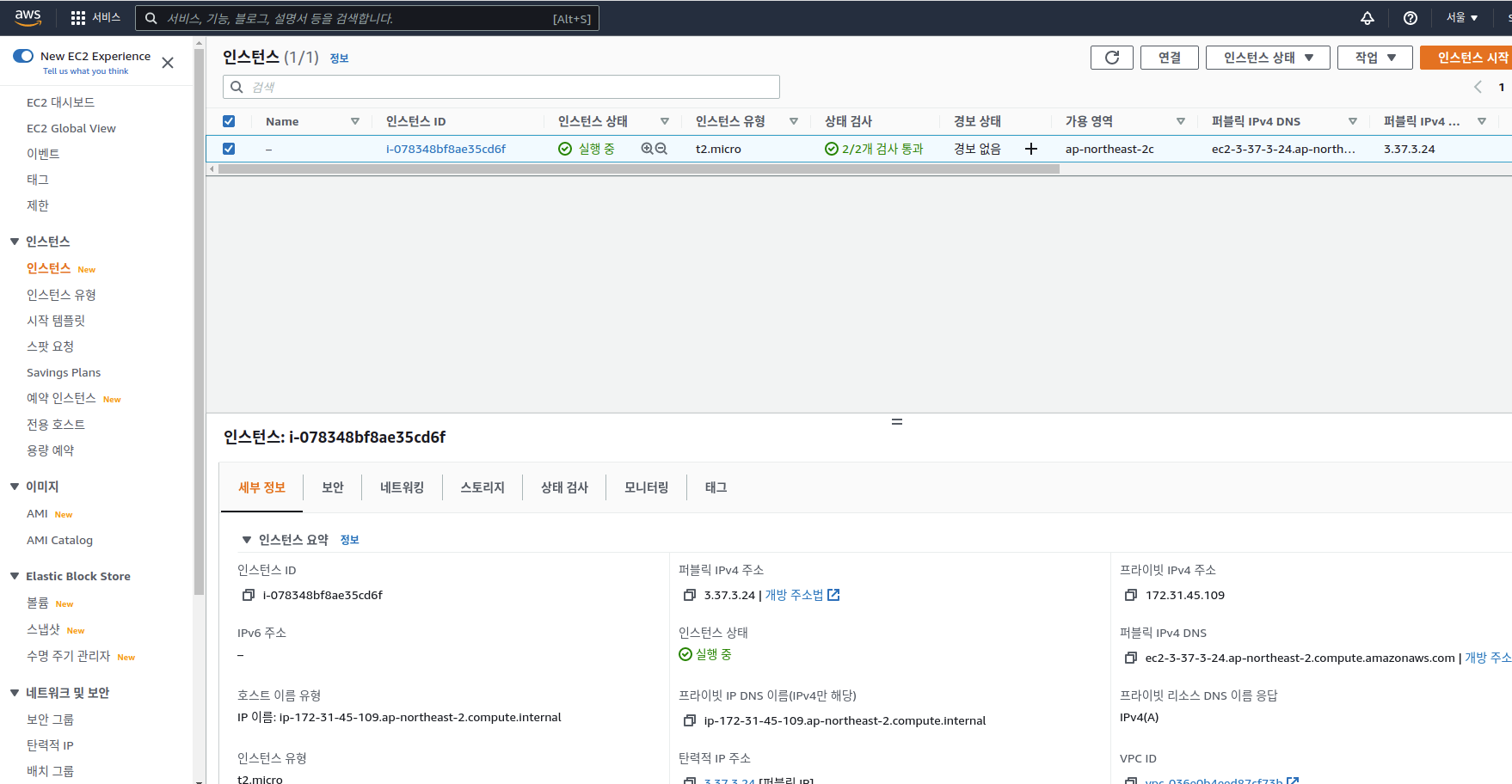Screen dimensions: 1512x784
Task: Click Launch instances orange button
Action: click(1466, 58)
